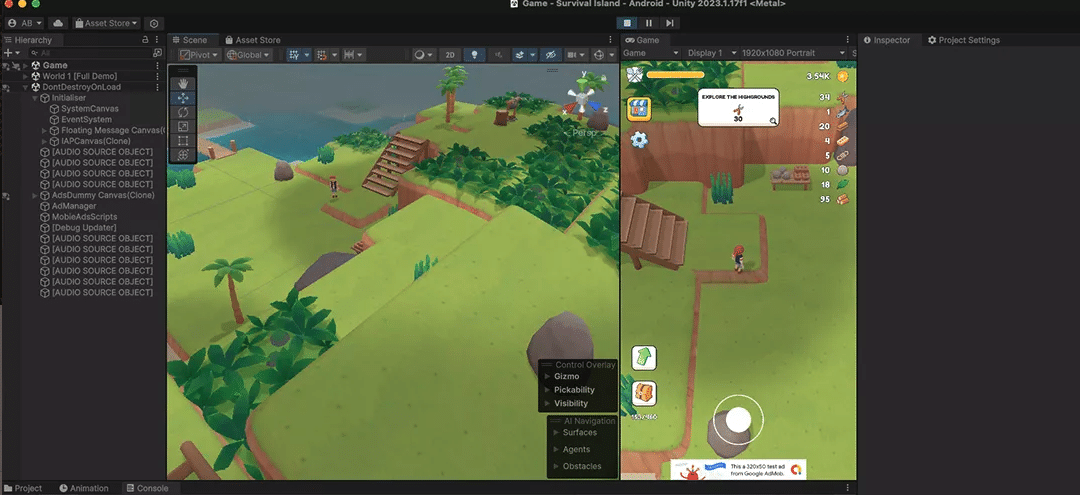
Task: Expand Agents in AI Navigation overlay
Action: coord(556,450)
